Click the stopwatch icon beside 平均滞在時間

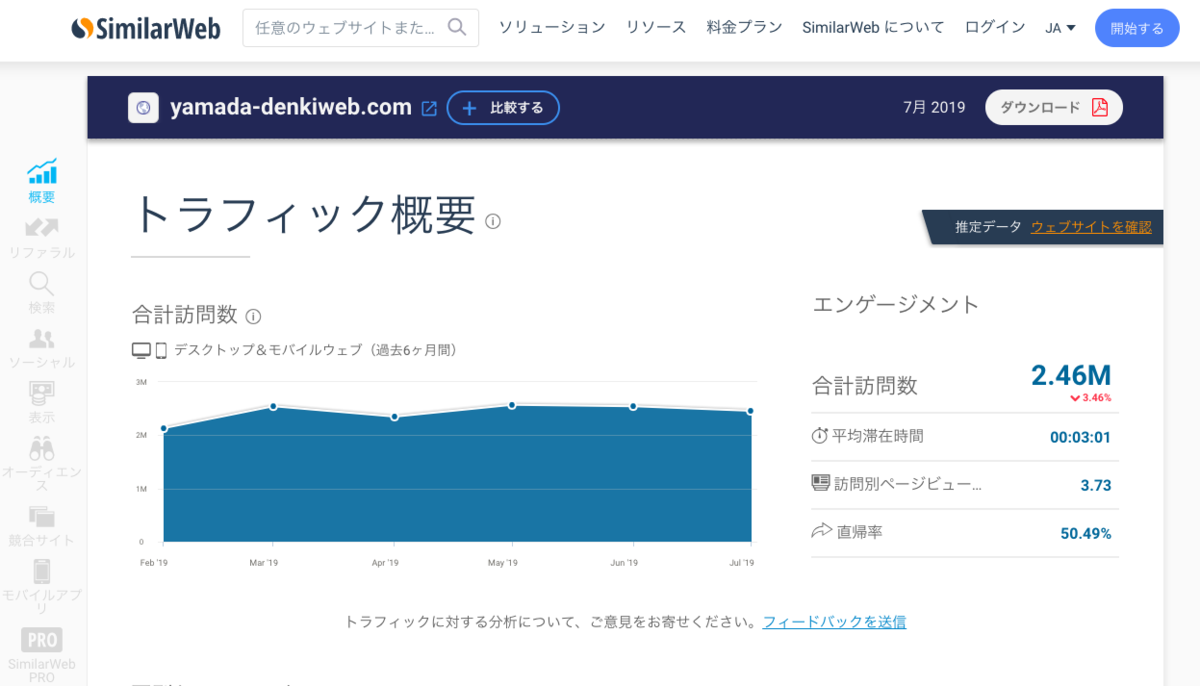click(x=820, y=436)
